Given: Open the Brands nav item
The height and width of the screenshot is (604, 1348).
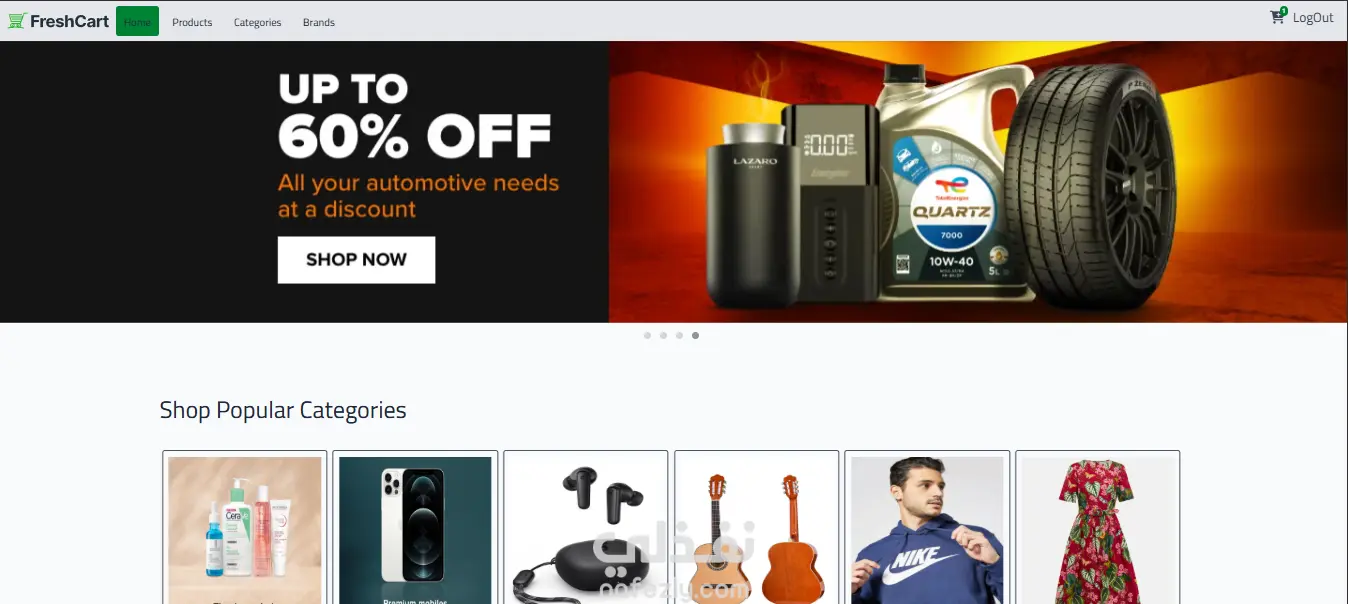Looking at the screenshot, I should (319, 22).
